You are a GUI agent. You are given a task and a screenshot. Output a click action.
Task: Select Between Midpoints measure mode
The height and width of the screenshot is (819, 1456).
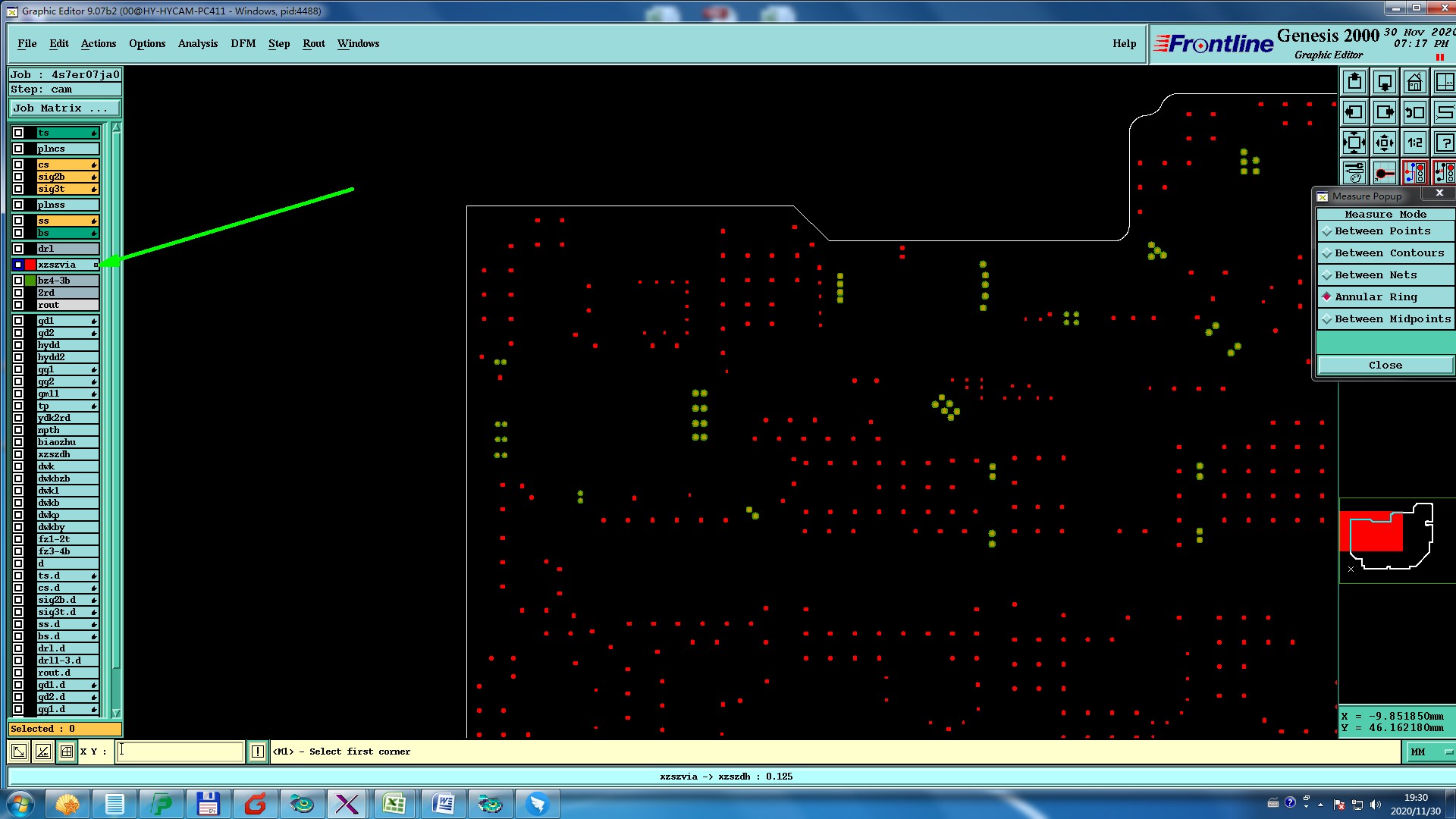pos(1385,319)
